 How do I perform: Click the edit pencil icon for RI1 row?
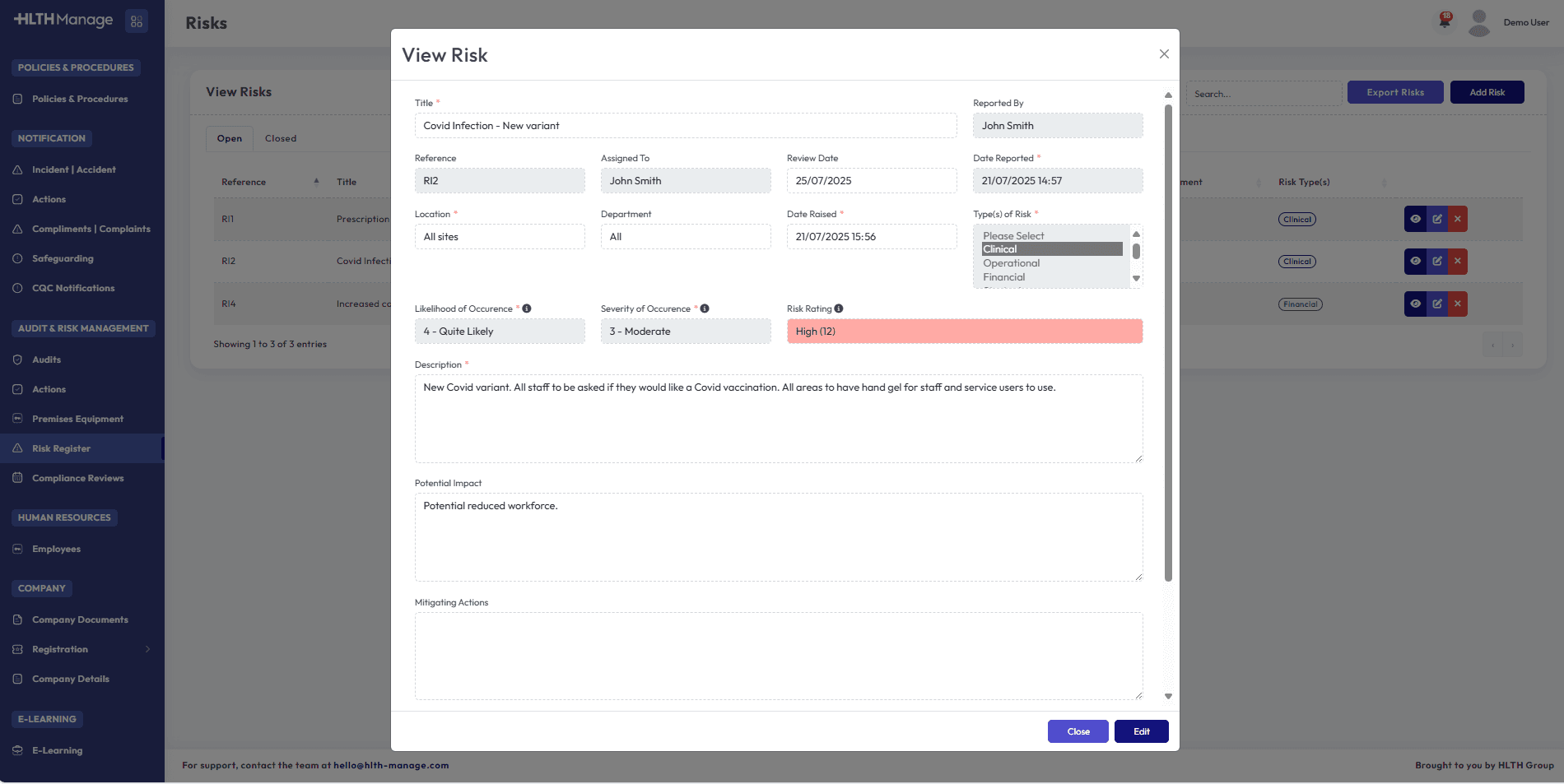(1436, 219)
